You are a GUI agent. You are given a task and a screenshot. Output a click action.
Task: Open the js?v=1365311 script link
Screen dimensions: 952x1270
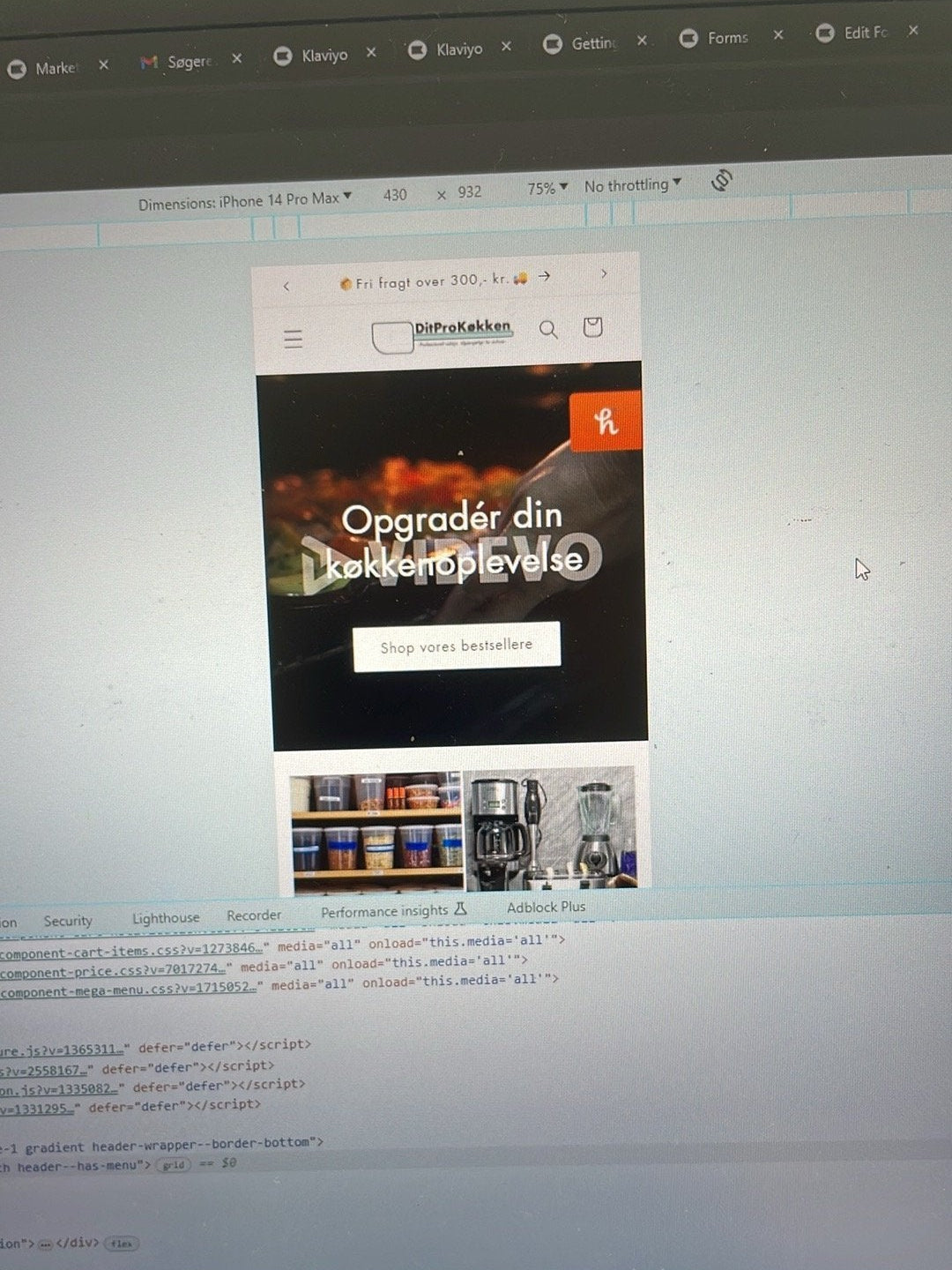point(62,1049)
